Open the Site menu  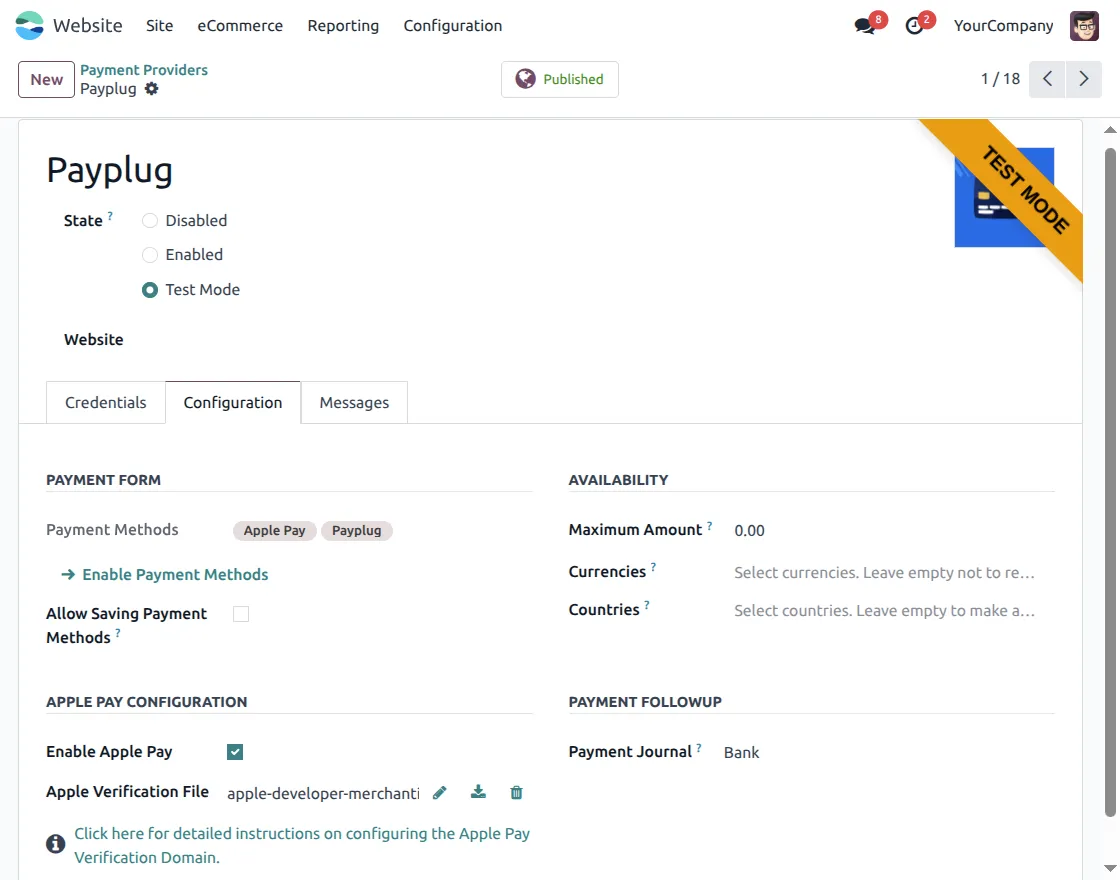pos(159,26)
